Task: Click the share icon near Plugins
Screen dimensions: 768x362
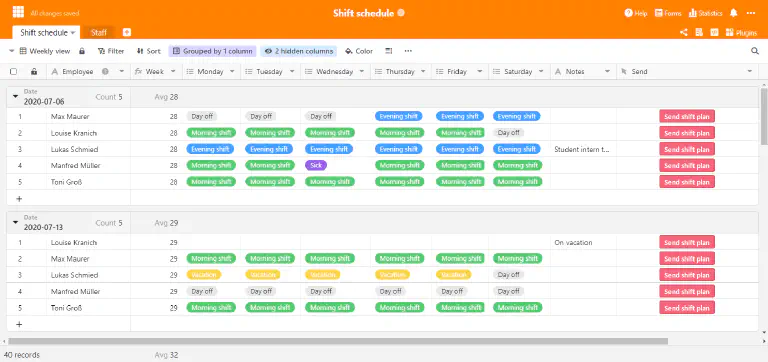Action: point(684,32)
